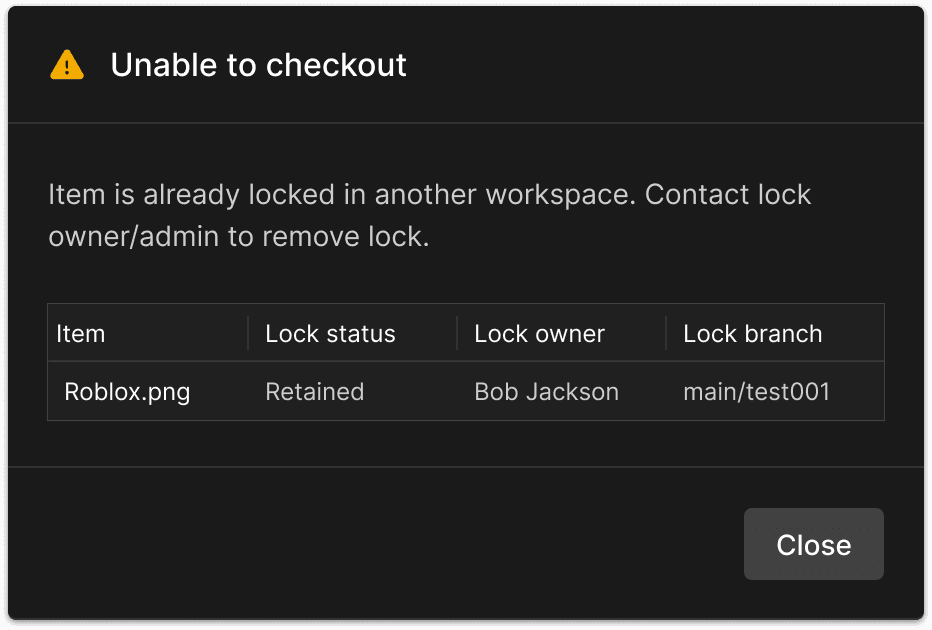The image size is (932, 630).
Task: Click the Lock owner column header
Action: 539,334
